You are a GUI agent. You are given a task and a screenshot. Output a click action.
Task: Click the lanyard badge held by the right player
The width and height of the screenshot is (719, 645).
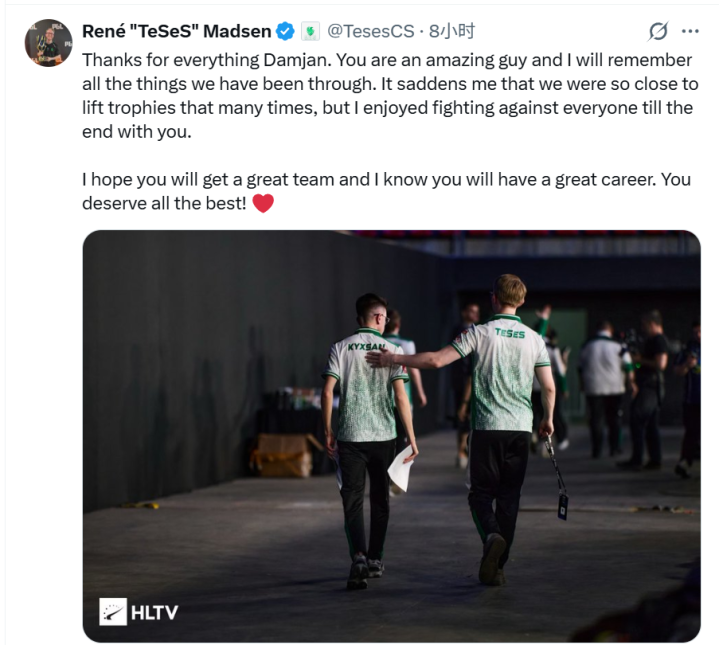(x=562, y=504)
